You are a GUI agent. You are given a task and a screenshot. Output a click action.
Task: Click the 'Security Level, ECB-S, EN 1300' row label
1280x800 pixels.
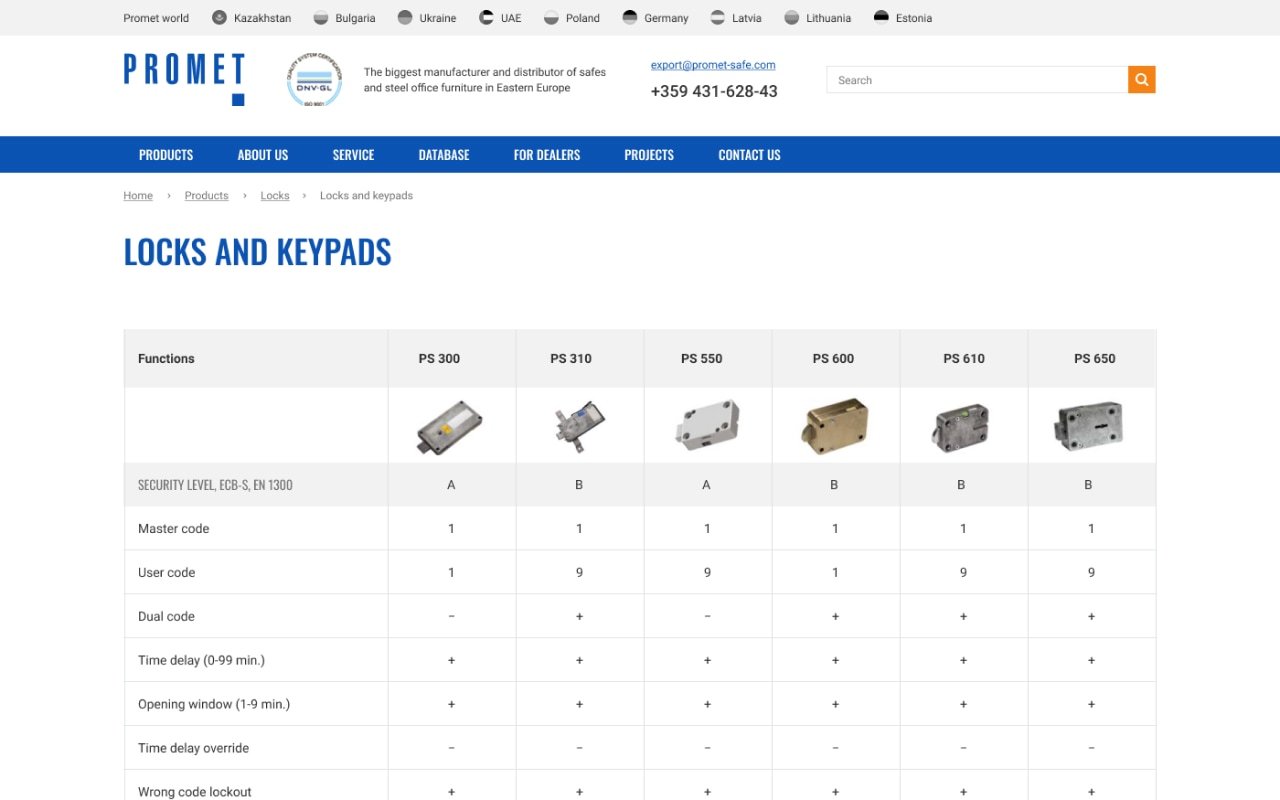click(215, 485)
